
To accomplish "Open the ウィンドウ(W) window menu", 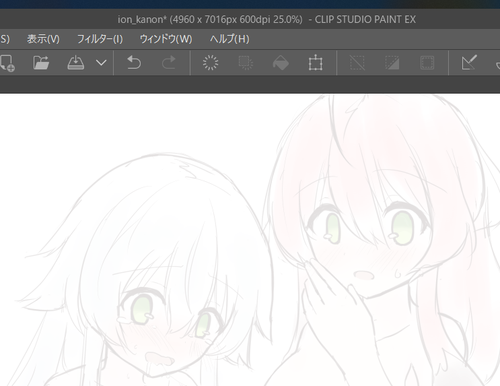I will pyautogui.click(x=166, y=39).
